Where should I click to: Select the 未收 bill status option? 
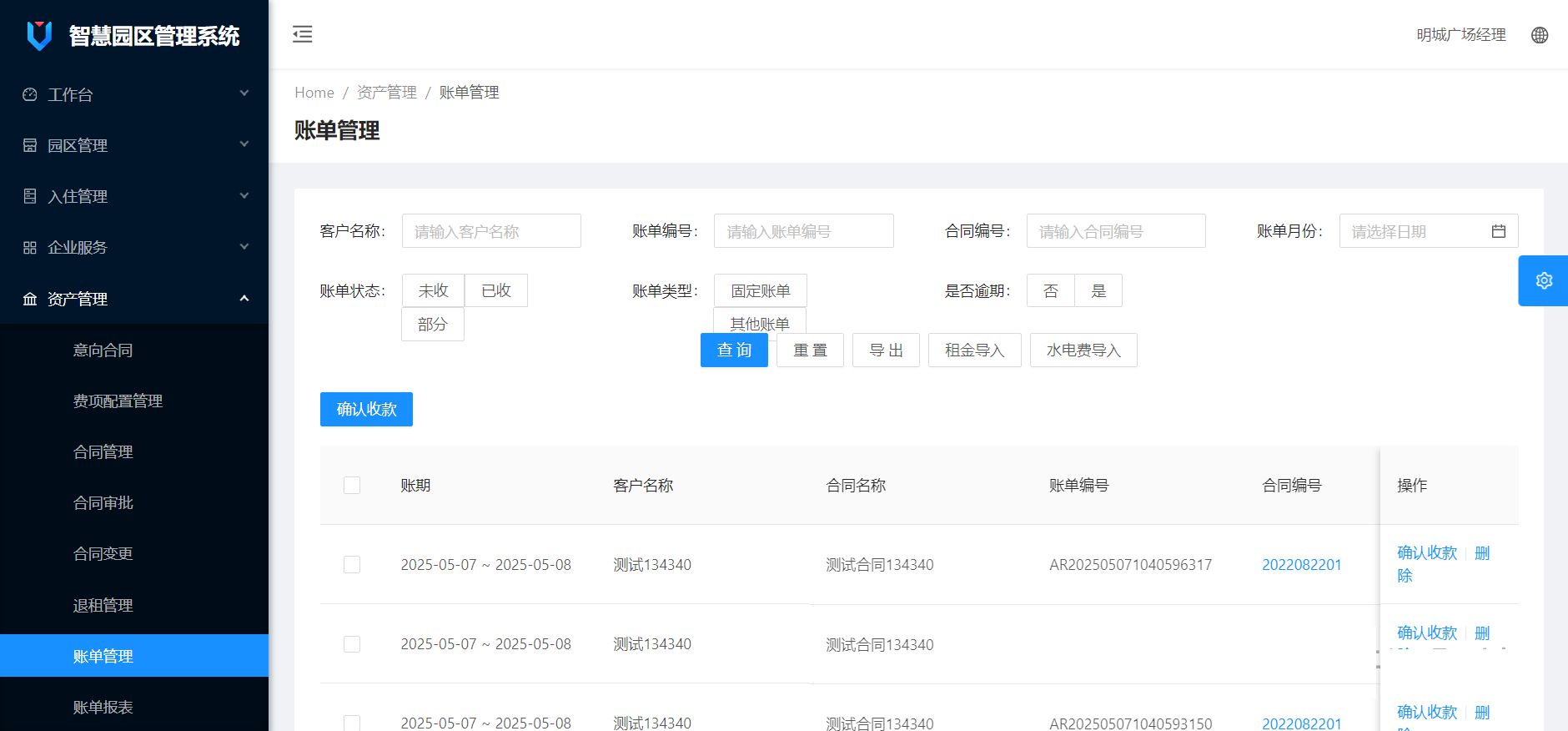point(433,290)
